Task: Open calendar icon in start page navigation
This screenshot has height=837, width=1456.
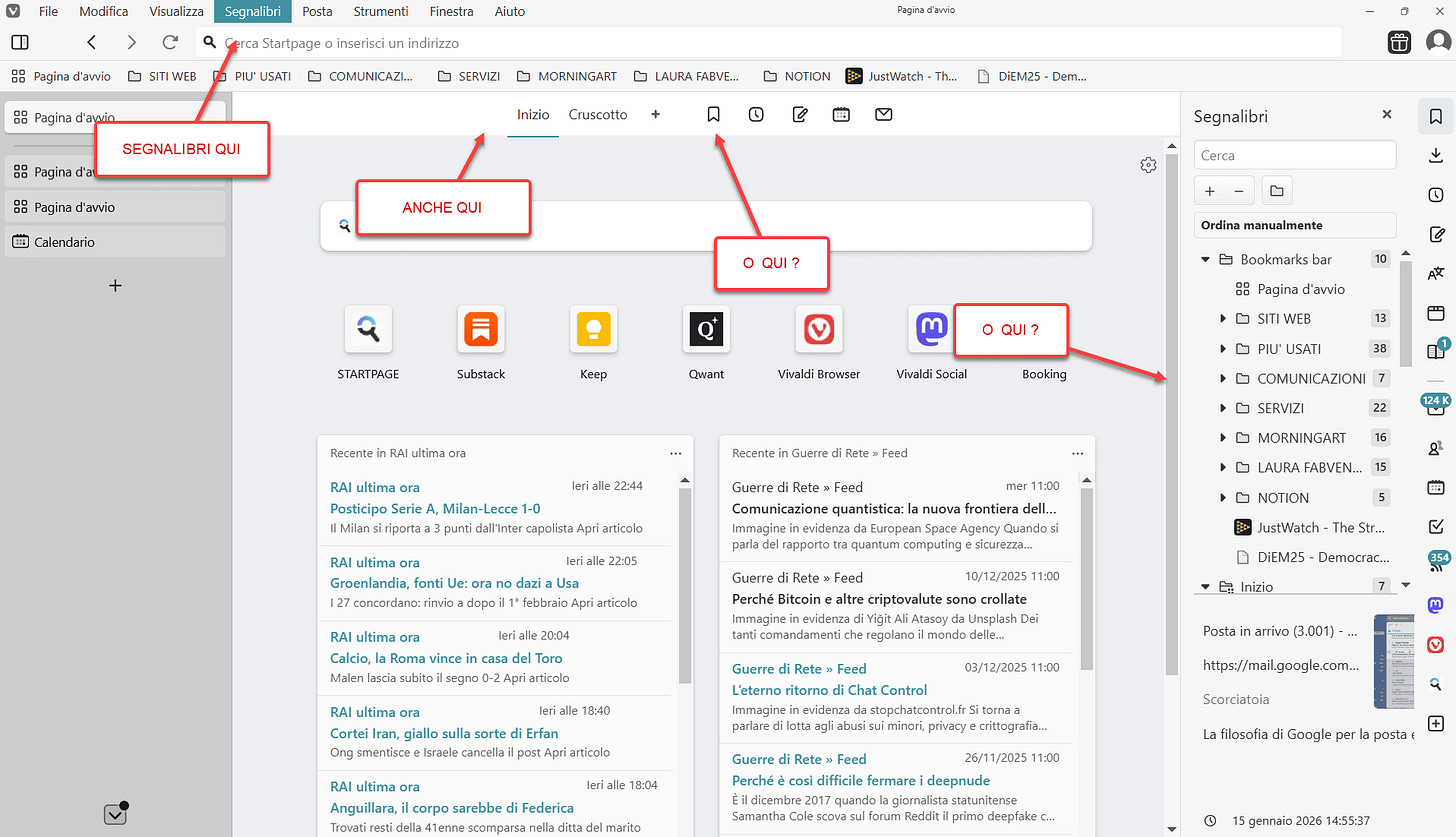Action: pos(841,115)
